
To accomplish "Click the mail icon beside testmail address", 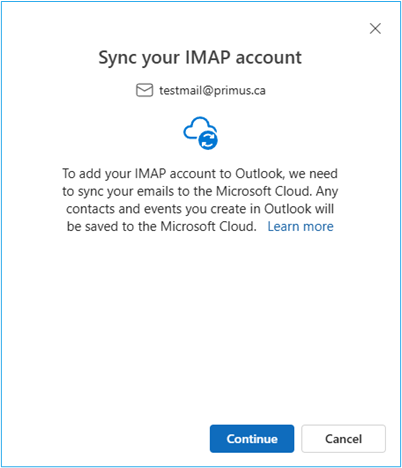I will coord(144,90).
